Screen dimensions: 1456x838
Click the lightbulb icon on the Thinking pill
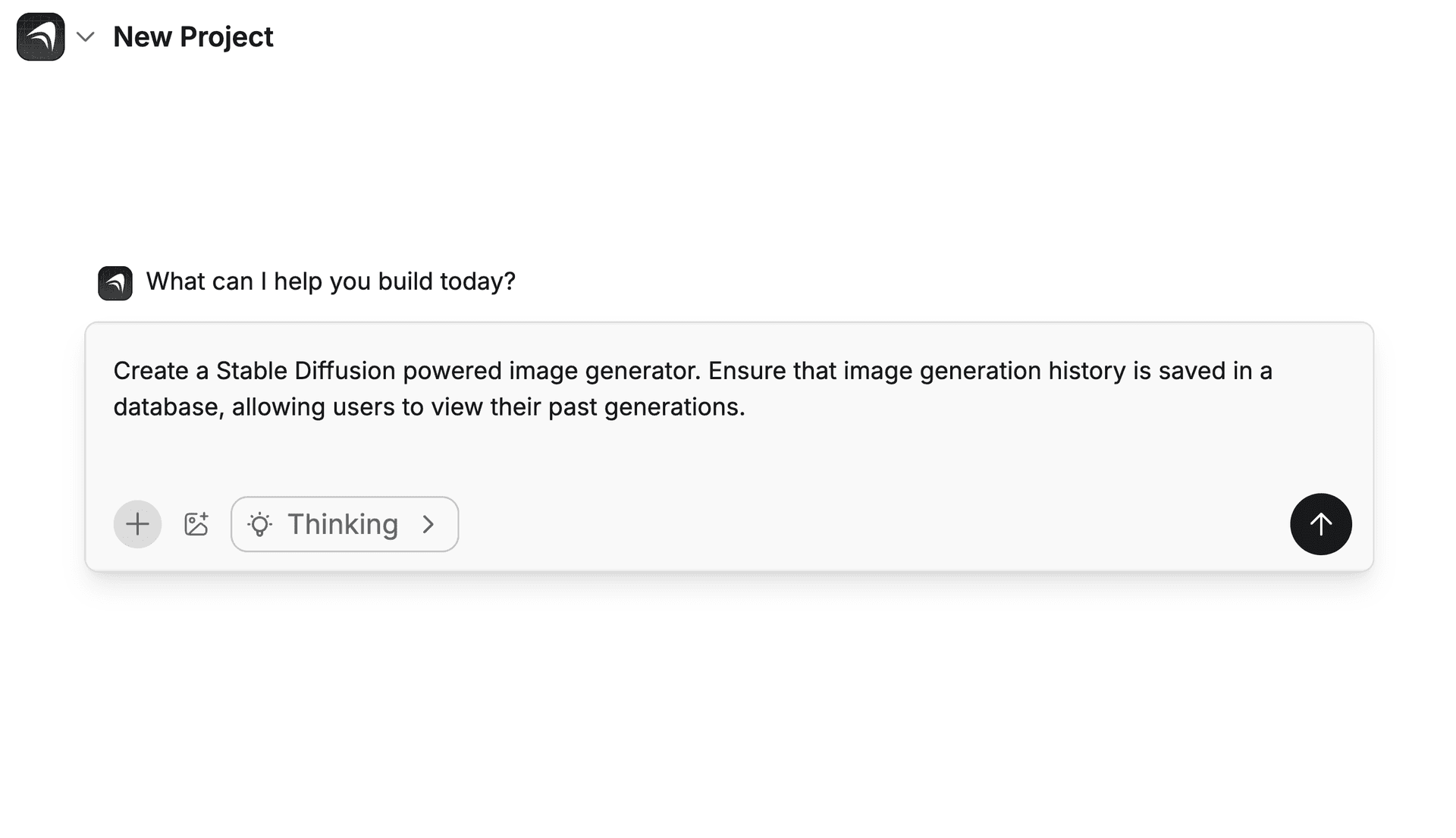pyautogui.click(x=260, y=523)
